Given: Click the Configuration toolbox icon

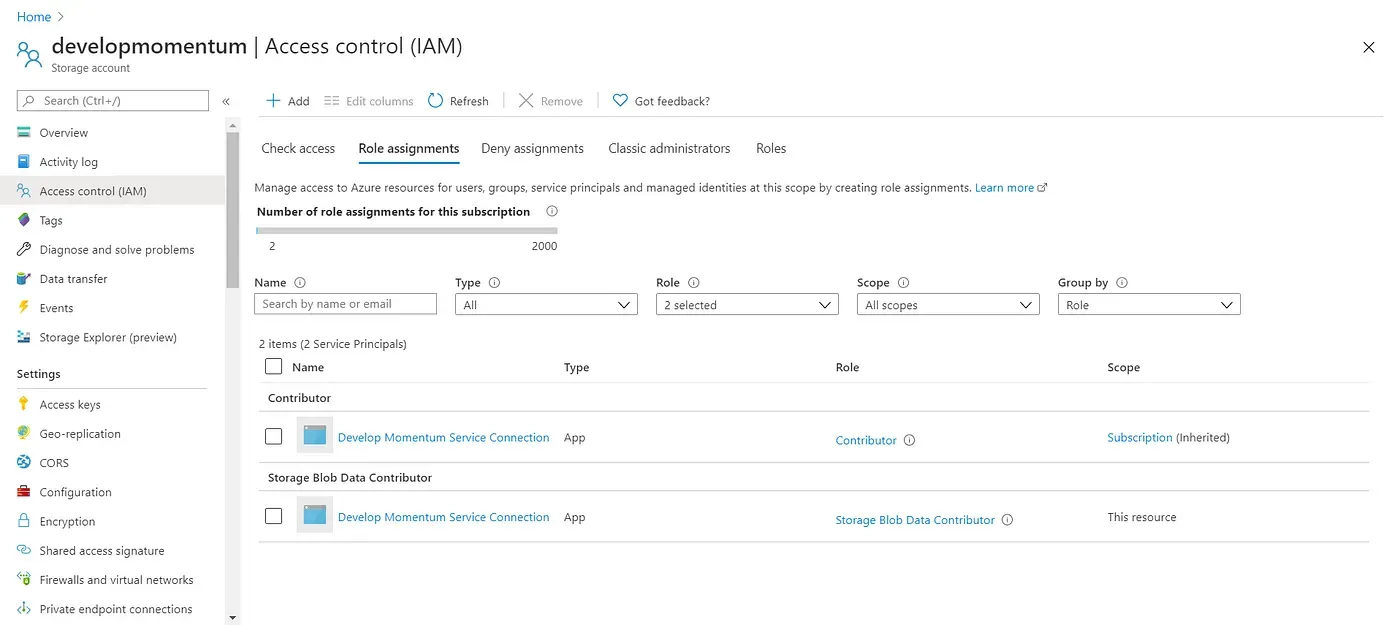Looking at the screenshot, I should pyautogui.click(x=24, y=492).
